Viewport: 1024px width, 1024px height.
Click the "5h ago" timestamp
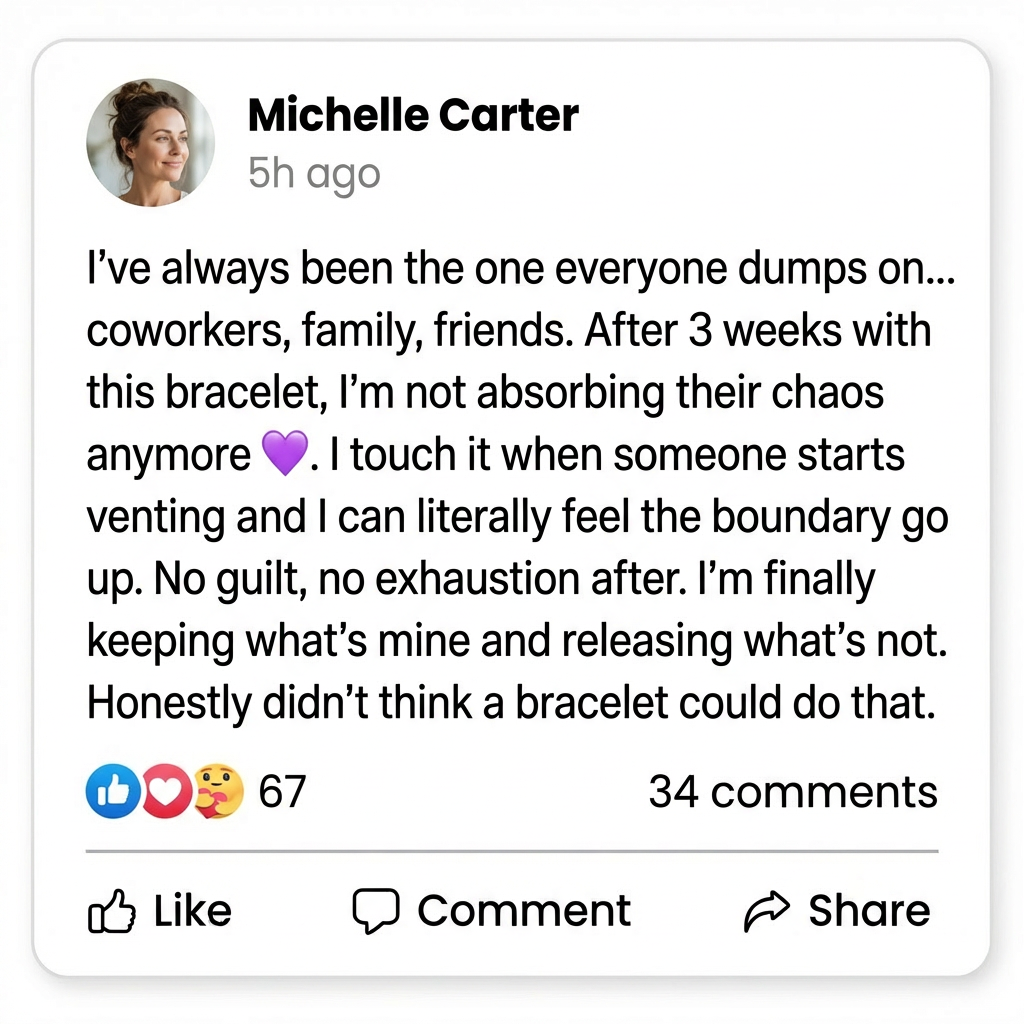point(314,174)
